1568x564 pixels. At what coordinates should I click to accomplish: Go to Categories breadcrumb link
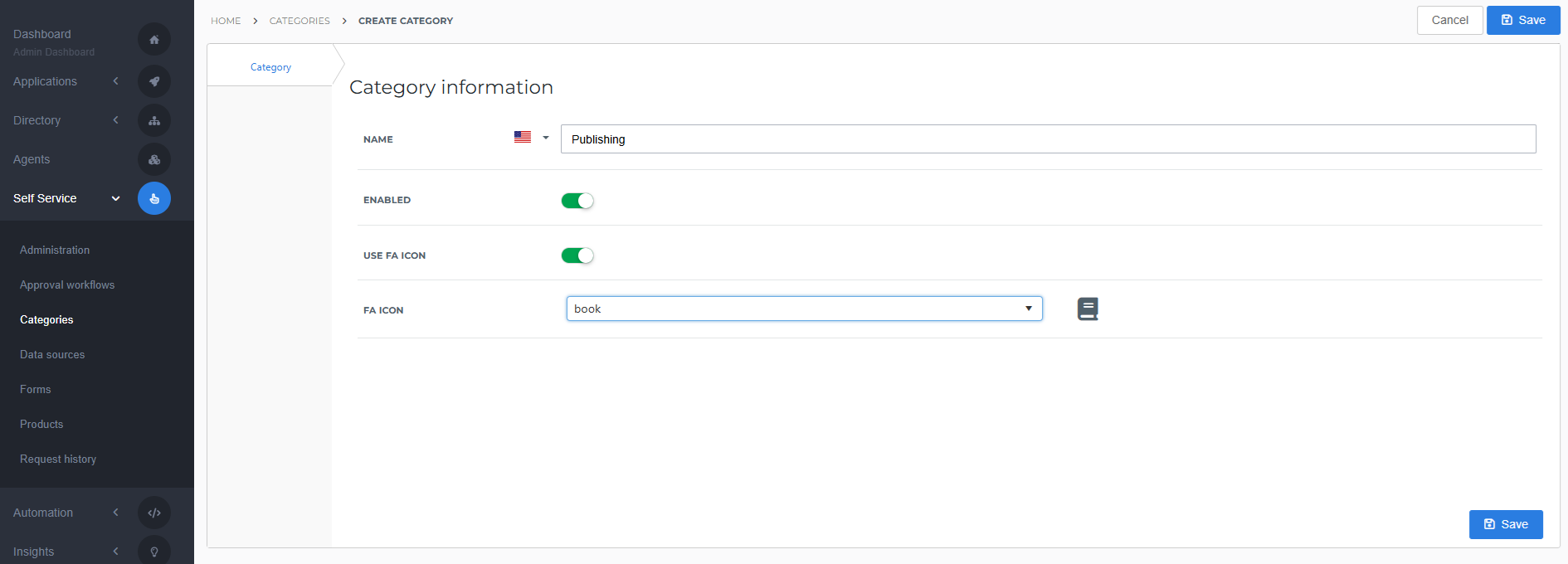pyautogui.click(x=299, y=21)
